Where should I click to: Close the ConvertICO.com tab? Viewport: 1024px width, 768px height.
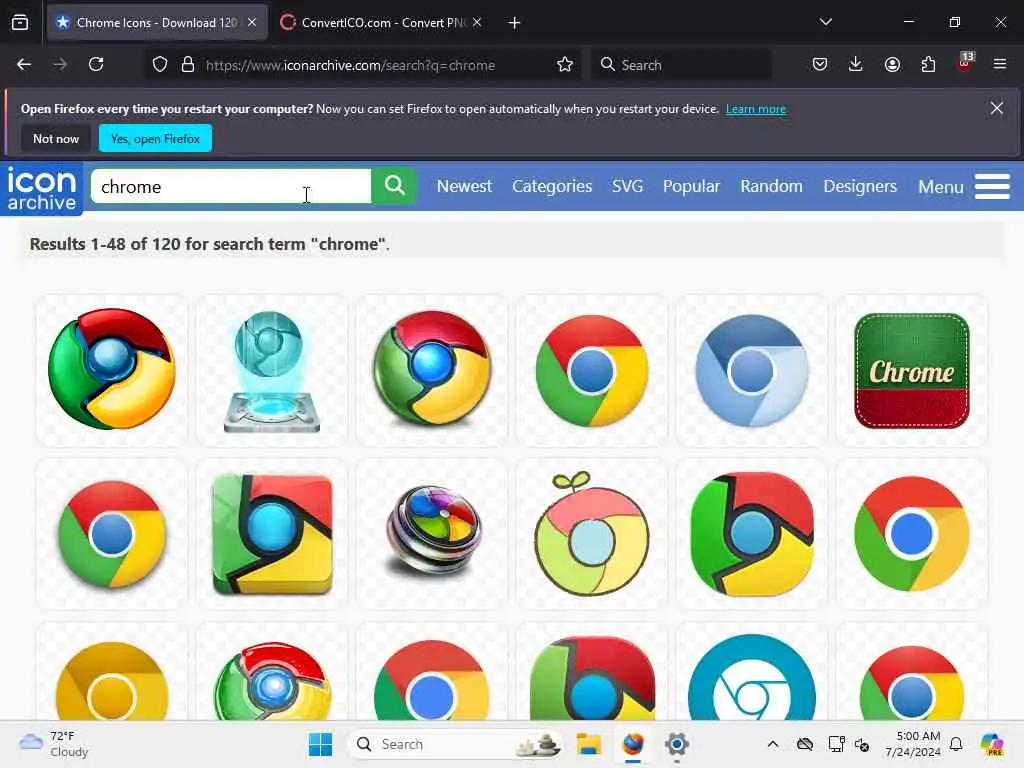click(477, 22)
